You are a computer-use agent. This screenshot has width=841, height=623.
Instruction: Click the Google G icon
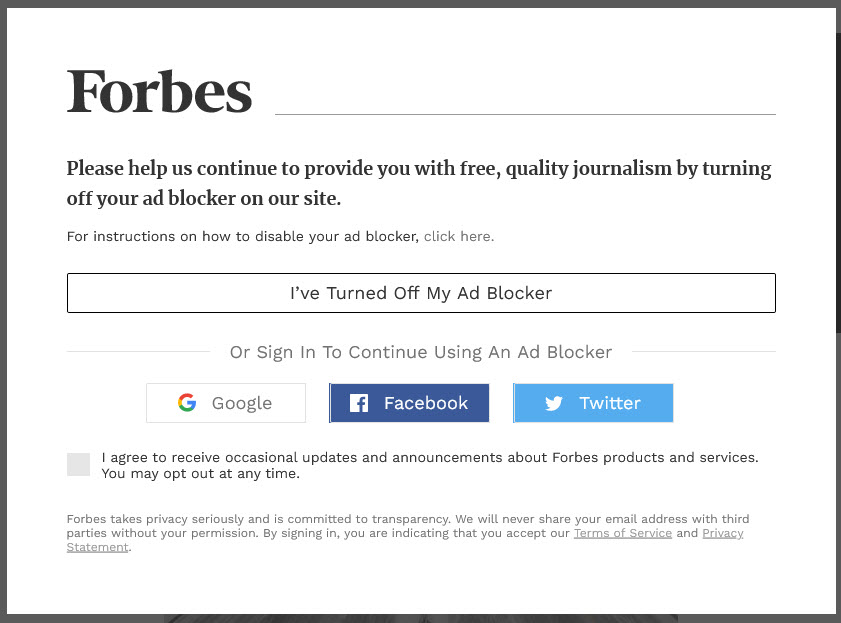[187, 403]
